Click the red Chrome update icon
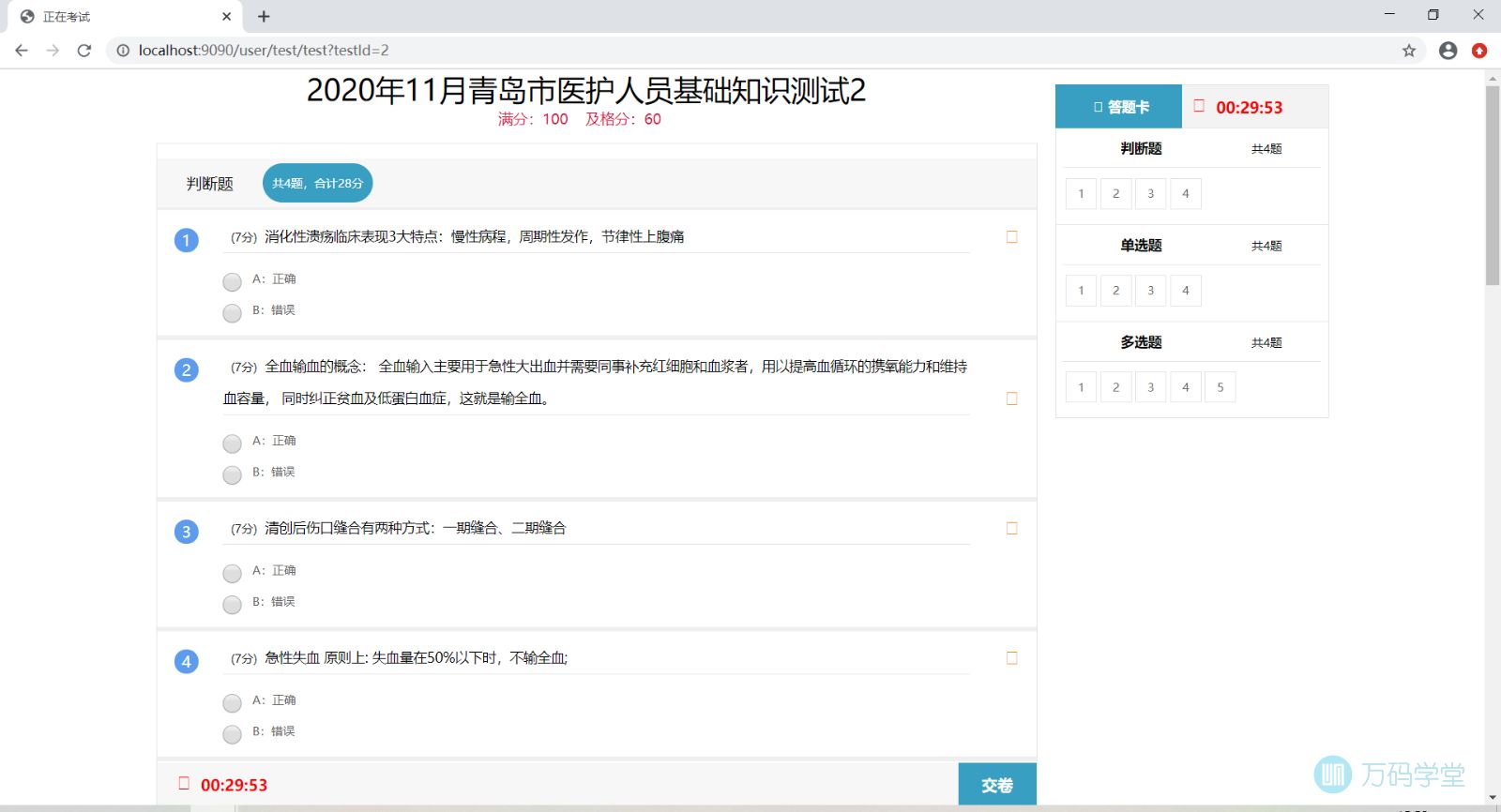This screenshot has width=1501, height=812. tap(1479, 51)
